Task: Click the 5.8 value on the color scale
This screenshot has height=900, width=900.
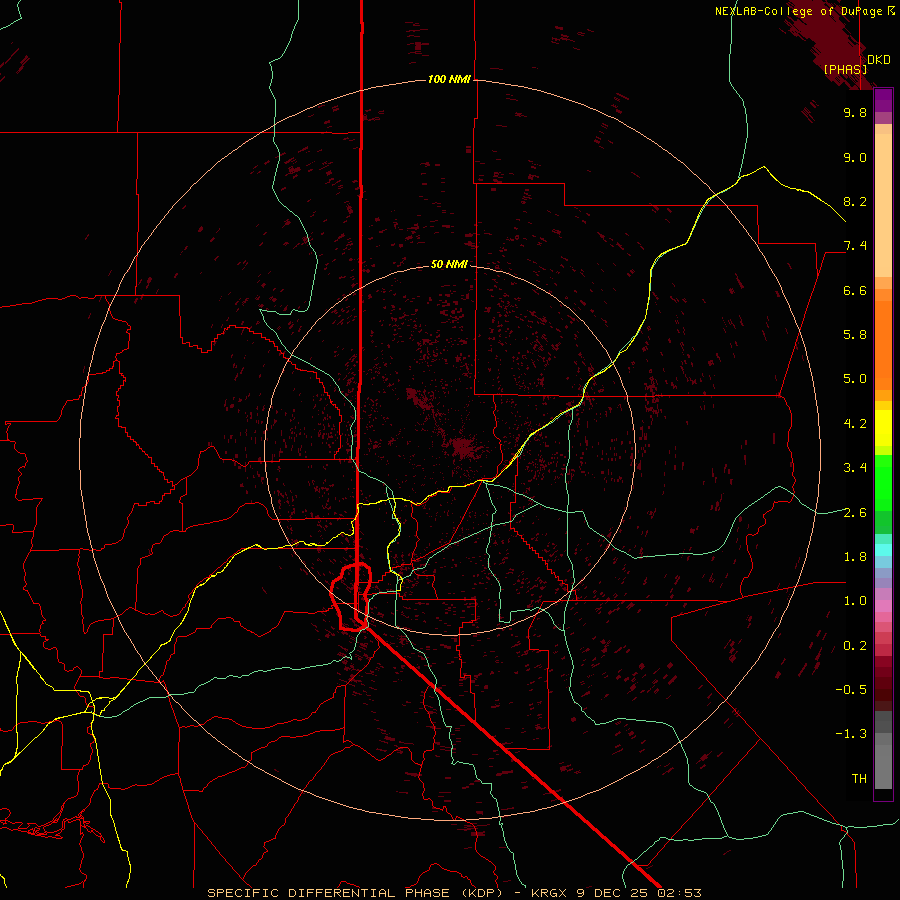Action: pos(855,335)
